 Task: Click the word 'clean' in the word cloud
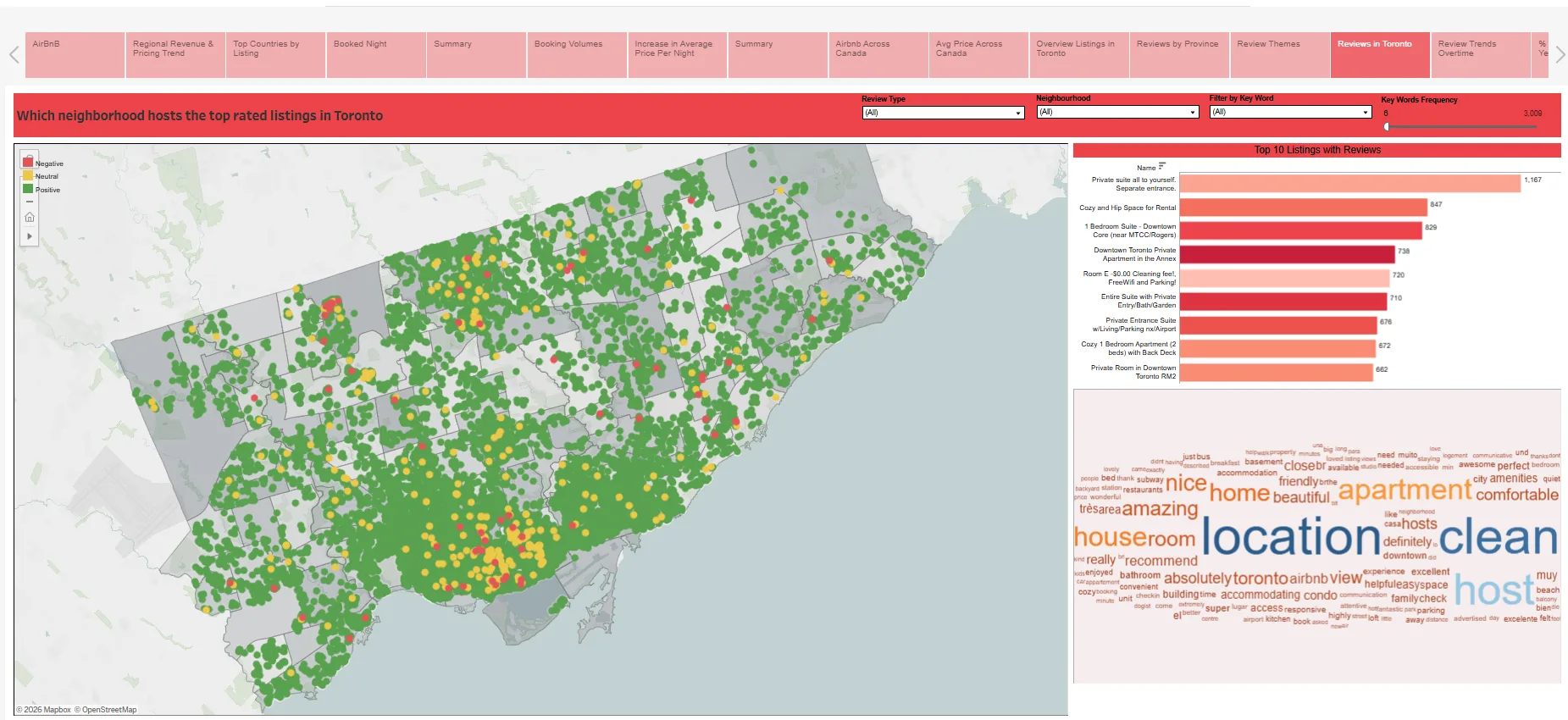1499,537
